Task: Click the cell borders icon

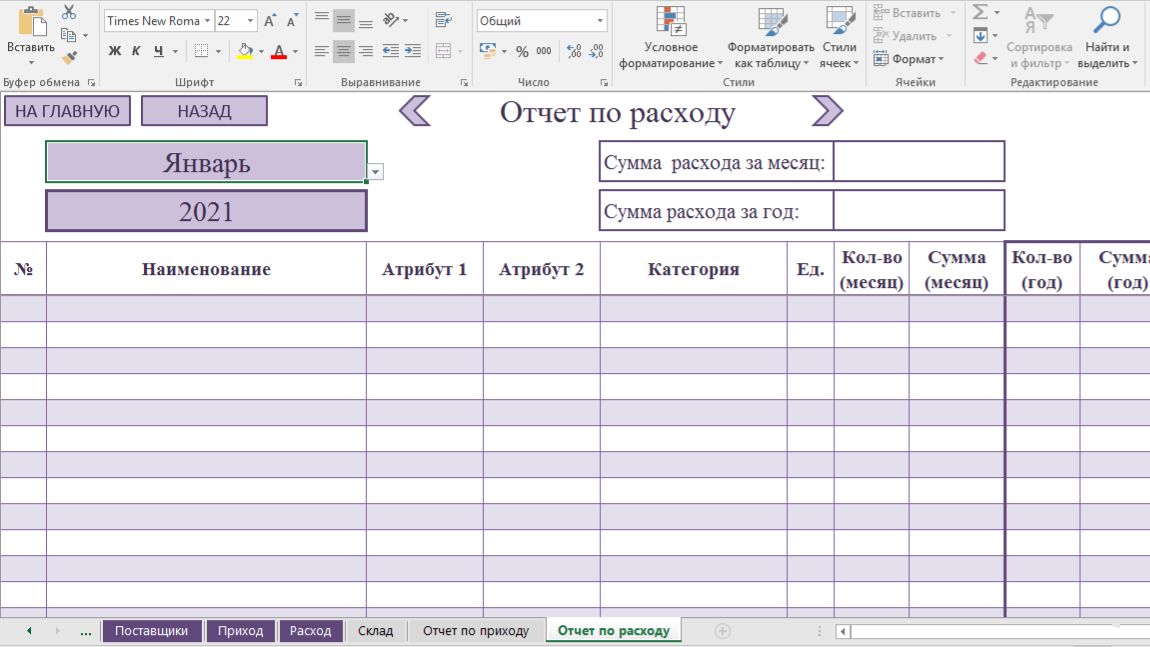Action: pyautogui.click(x=201, y=51)
